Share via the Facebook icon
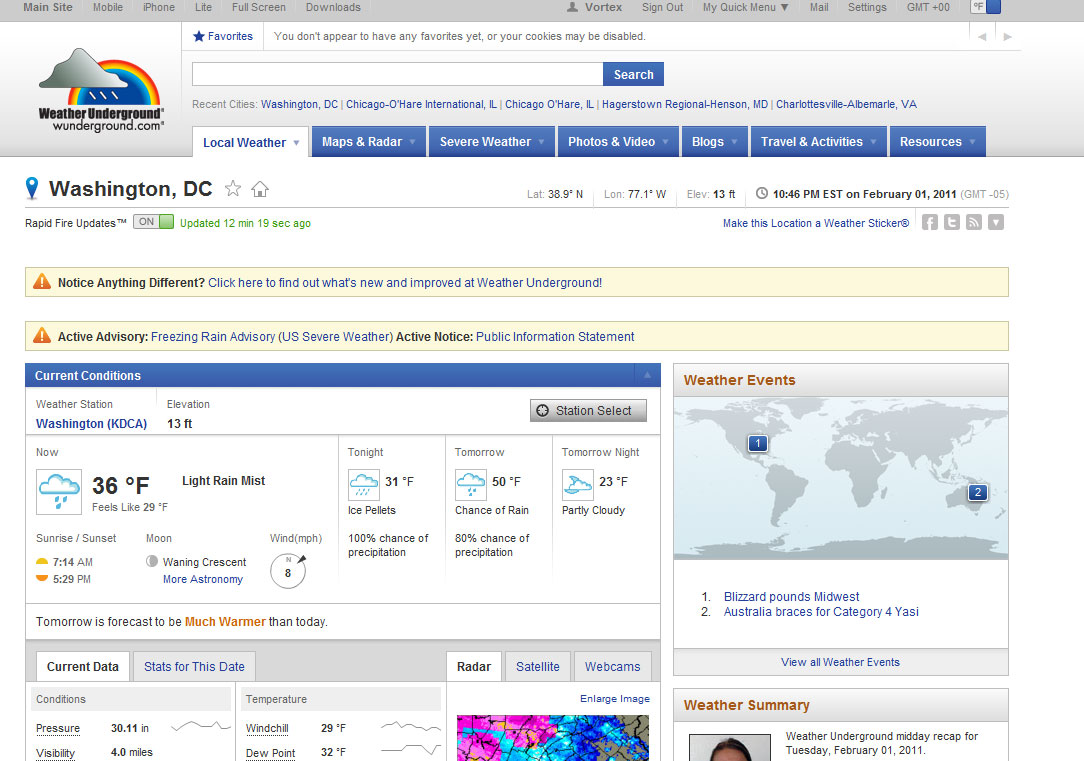1084x761 pixels. [x=930, y=222]
